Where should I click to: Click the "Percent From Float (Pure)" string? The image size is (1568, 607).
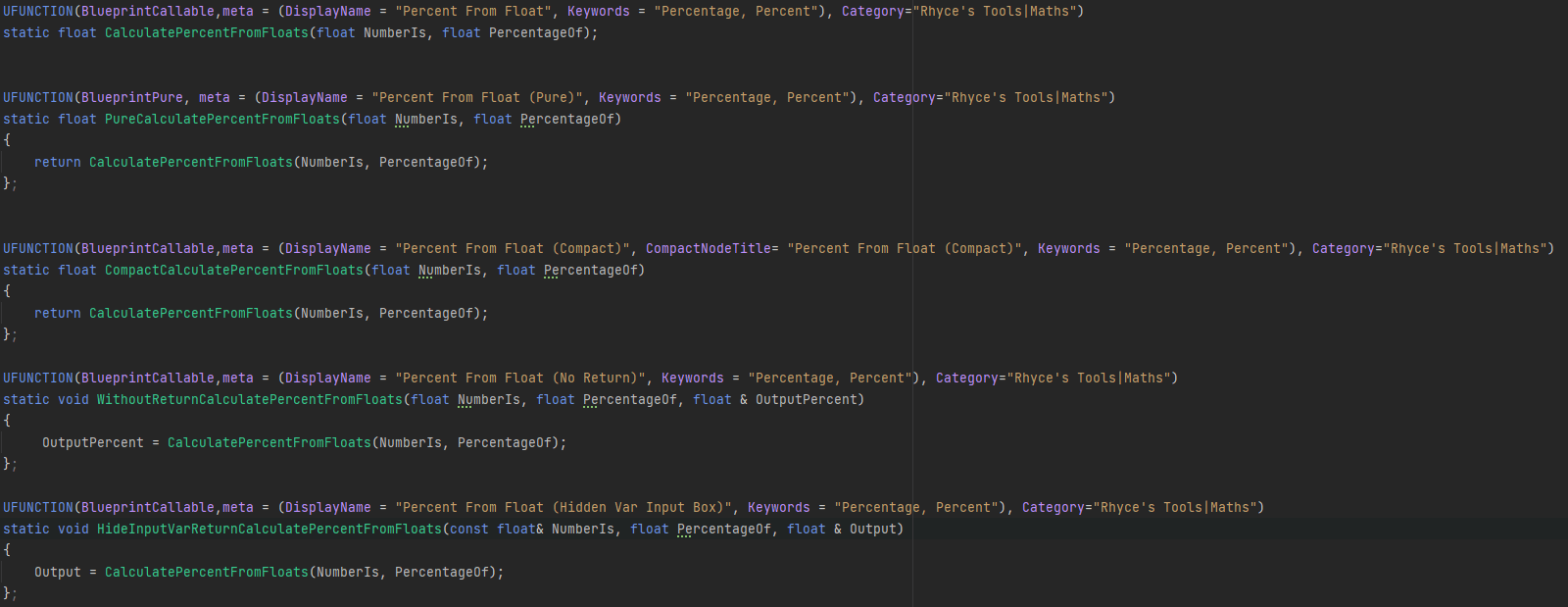(x=477, y=97)
